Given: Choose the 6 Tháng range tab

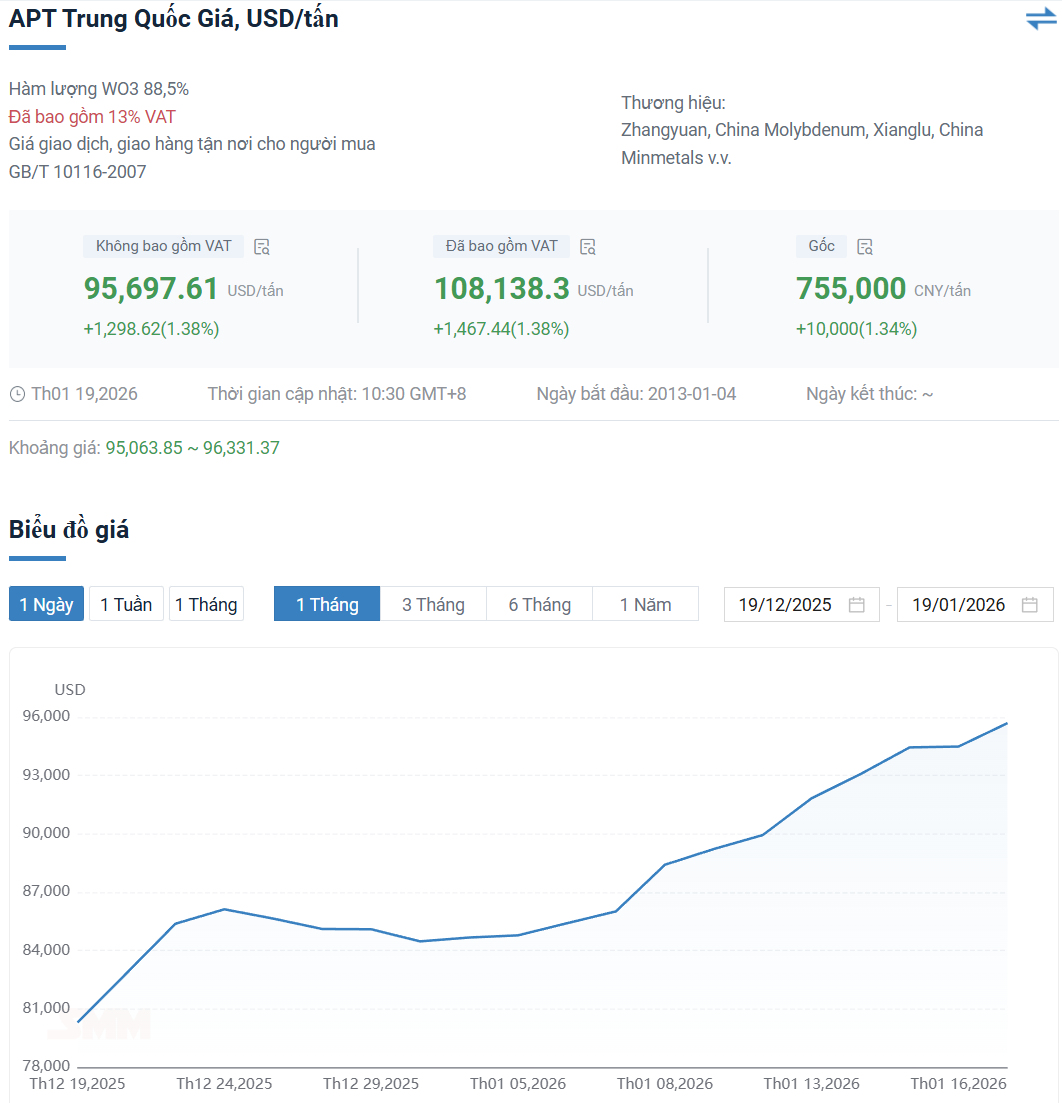Looking at the screenshot, I should tap(539, 605).
